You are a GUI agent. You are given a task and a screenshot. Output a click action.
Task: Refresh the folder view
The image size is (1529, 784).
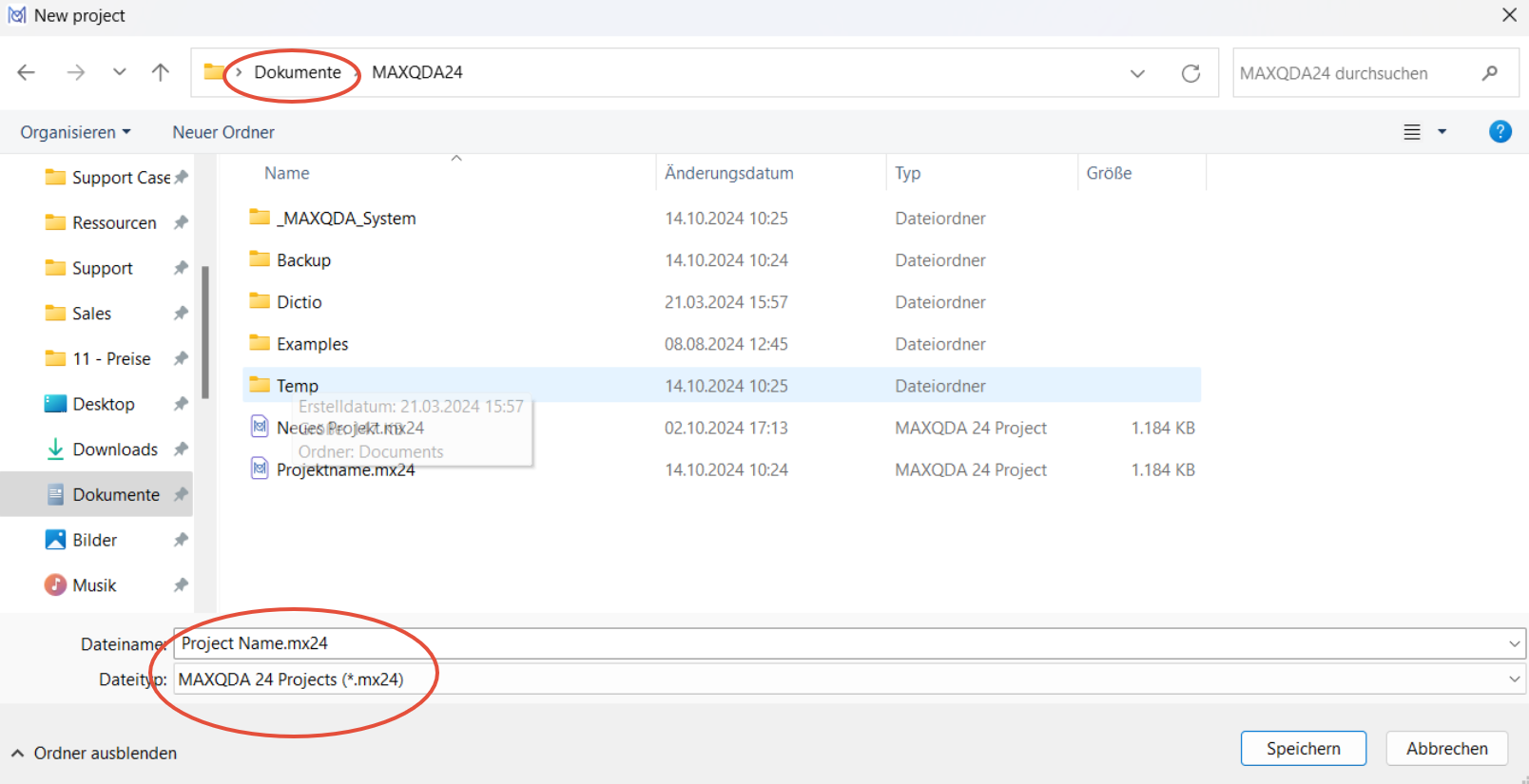tap(1190, 73)
